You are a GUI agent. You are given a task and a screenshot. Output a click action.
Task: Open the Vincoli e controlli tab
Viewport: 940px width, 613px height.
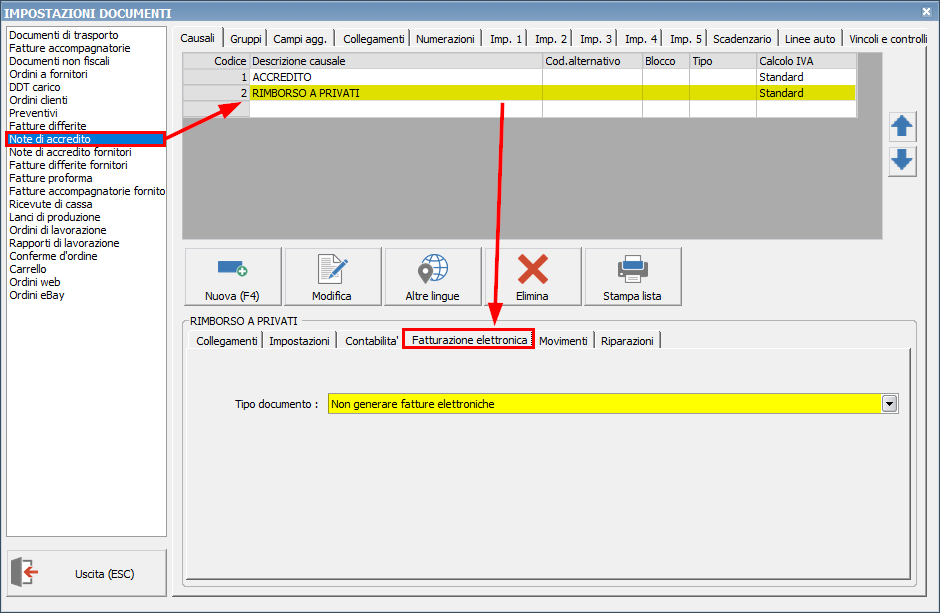tap(888, 39)
